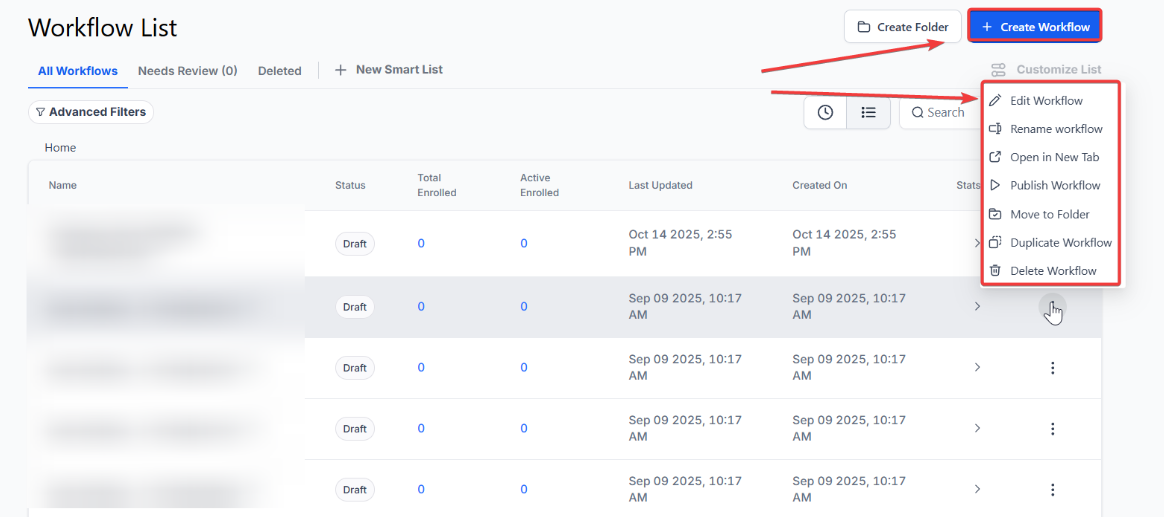Click the Create Folder button
The width and height of the screenshot is (1164, 530).
pos(903,27)
